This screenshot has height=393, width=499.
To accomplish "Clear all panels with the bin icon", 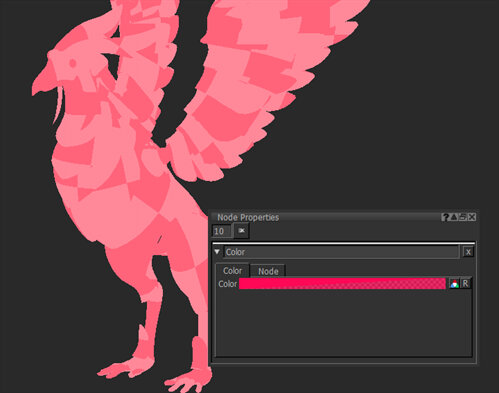I will coord(241,231).
